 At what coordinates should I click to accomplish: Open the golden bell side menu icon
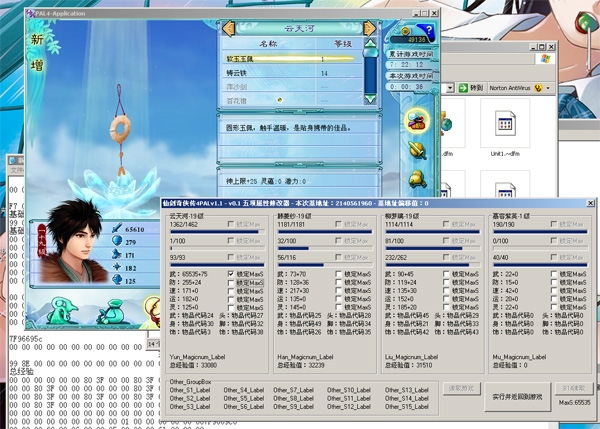pos(417,178)
